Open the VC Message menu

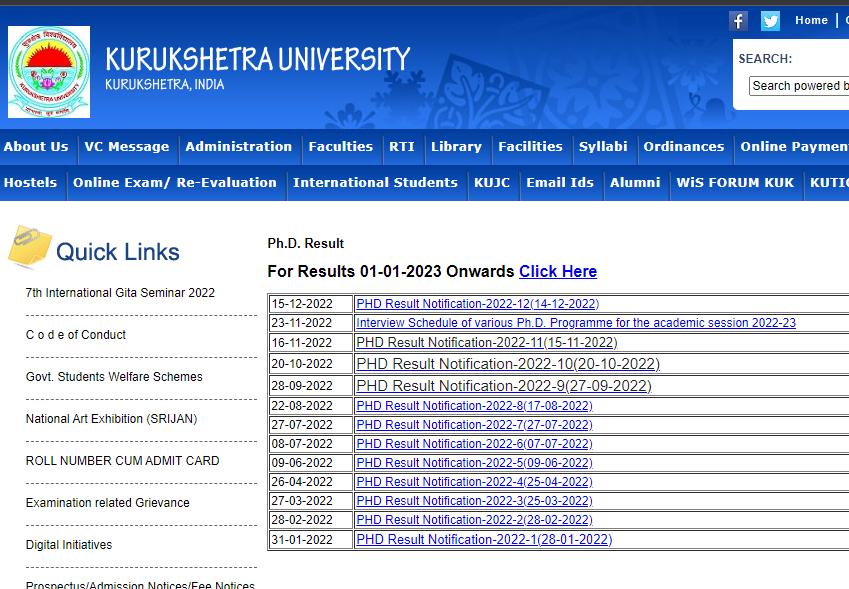(x=127, y=147)
